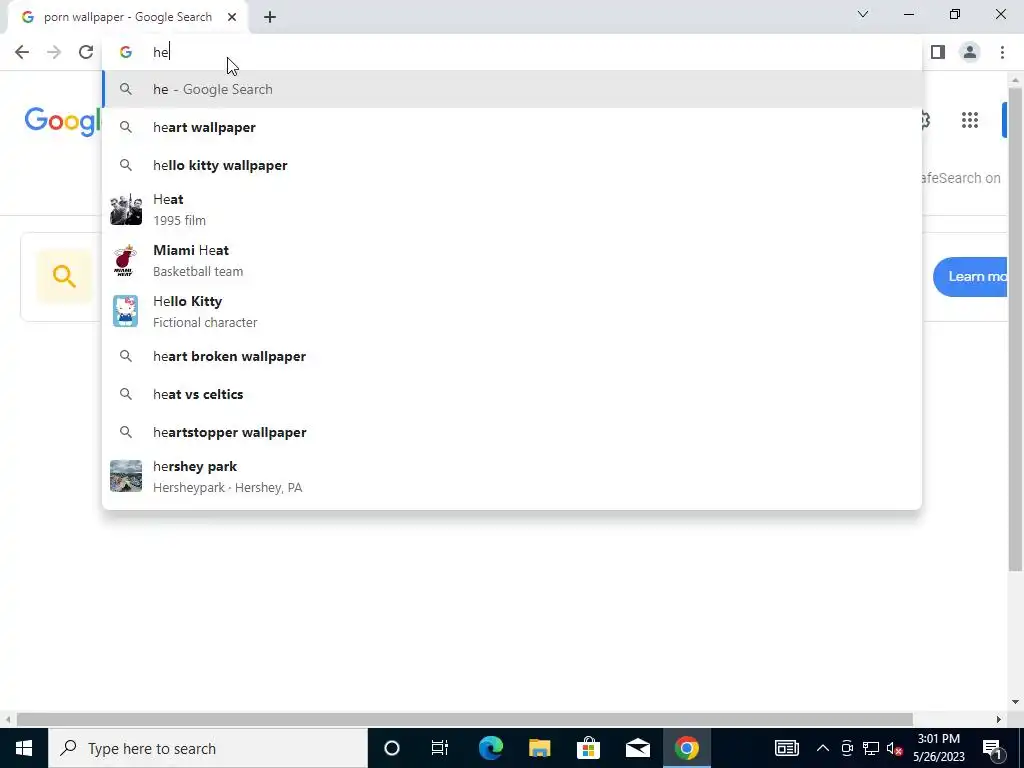Open the clock showing 3:01 PM
Viewport: 1024px width, 768px height.
coord(938,748)
